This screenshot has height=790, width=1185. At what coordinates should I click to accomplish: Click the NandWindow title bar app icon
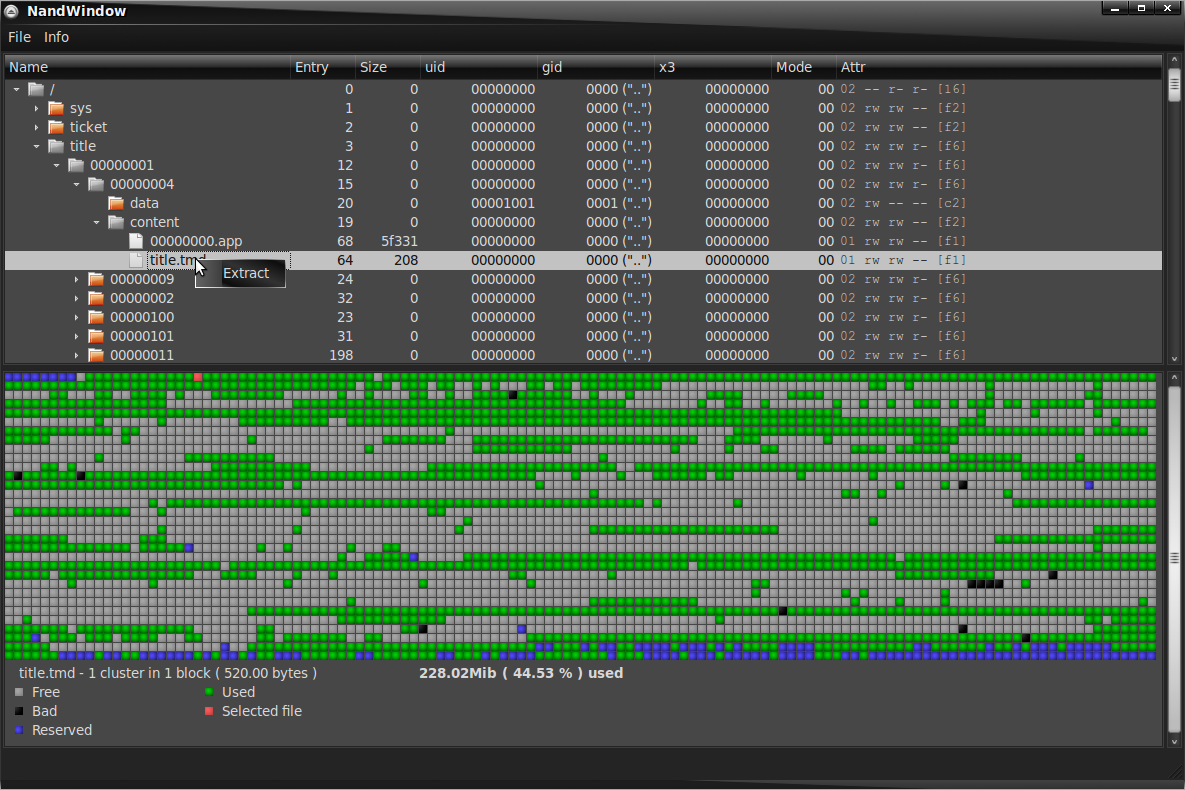coord(11,11)
